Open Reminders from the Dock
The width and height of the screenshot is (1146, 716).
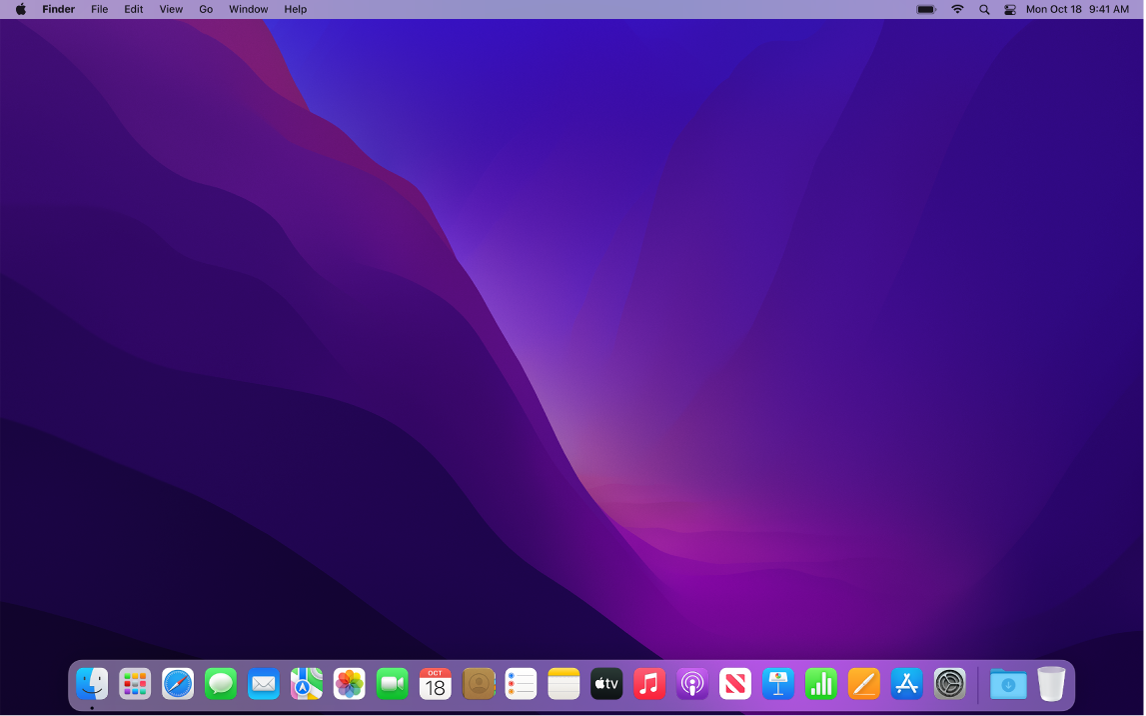[x=521, y=684]
